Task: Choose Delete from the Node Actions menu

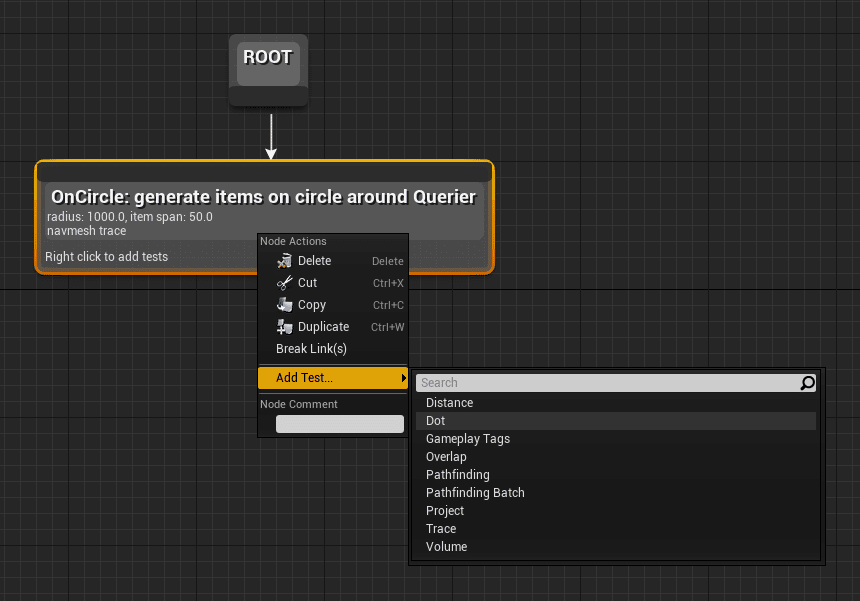Action: tap(333, 261)
